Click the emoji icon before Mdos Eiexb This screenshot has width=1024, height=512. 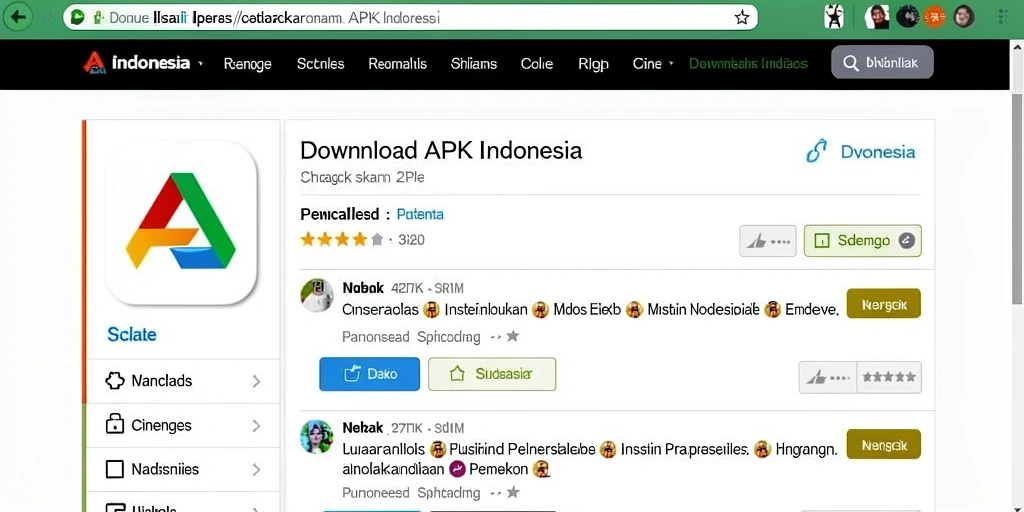(540, 310)
